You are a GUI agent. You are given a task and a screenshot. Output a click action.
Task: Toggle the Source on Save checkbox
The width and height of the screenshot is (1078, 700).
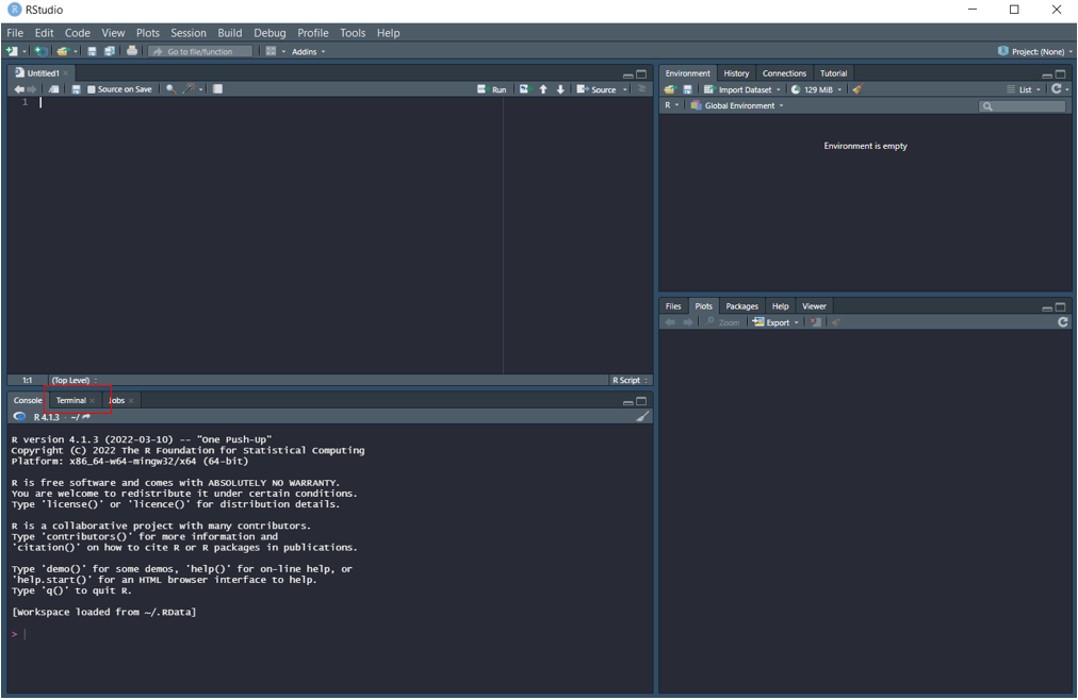91,89
